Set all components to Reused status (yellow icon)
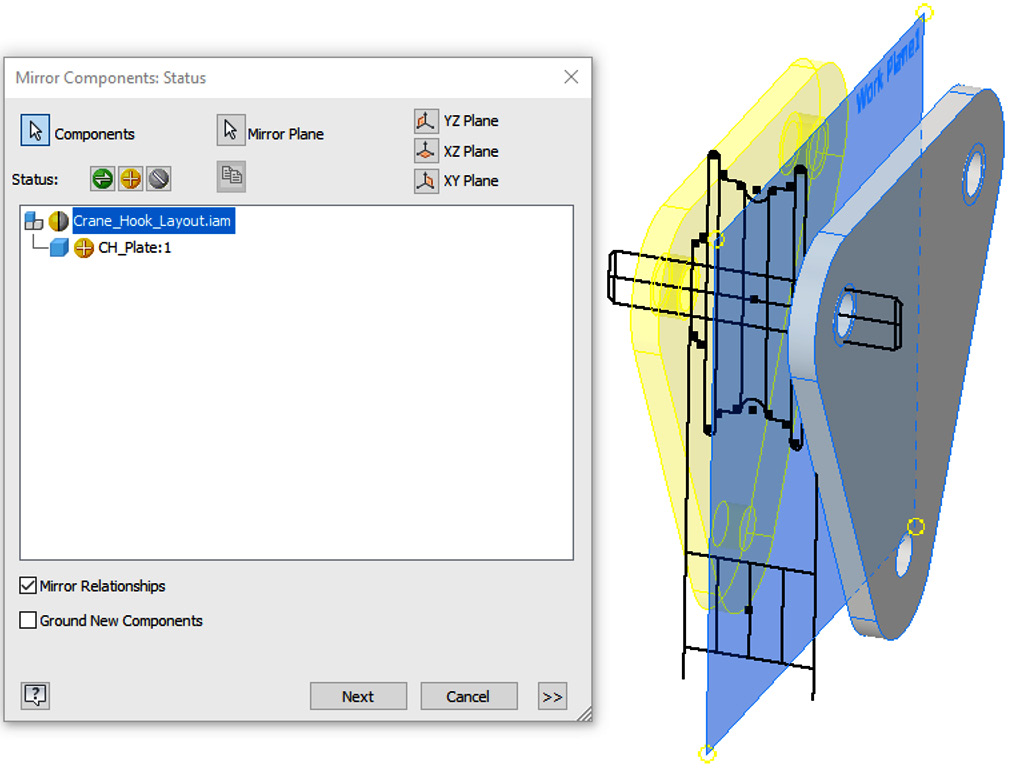This screenshot has height=768, width=1012. pos(130,179)
